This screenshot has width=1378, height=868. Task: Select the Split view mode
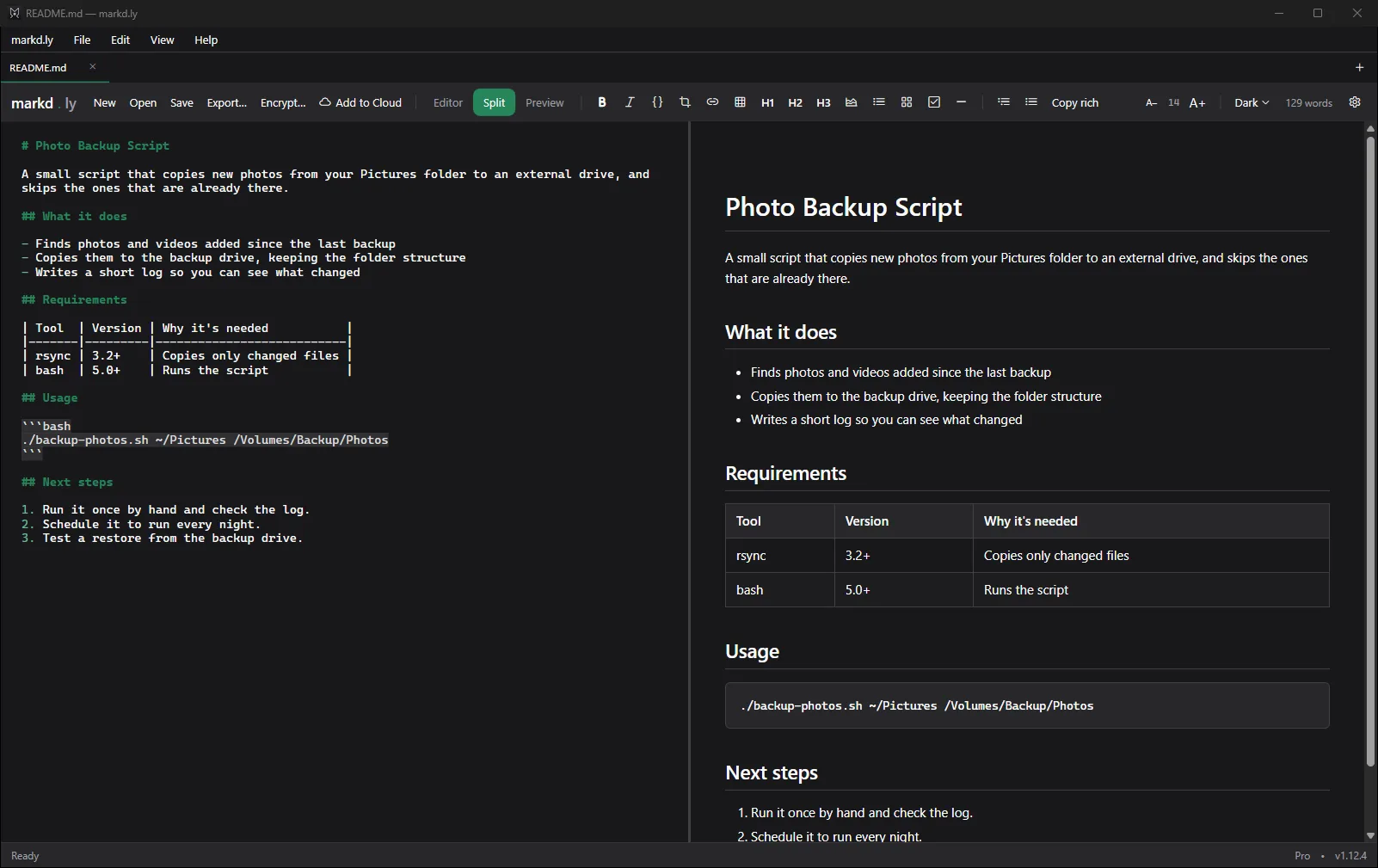(494, 102)
